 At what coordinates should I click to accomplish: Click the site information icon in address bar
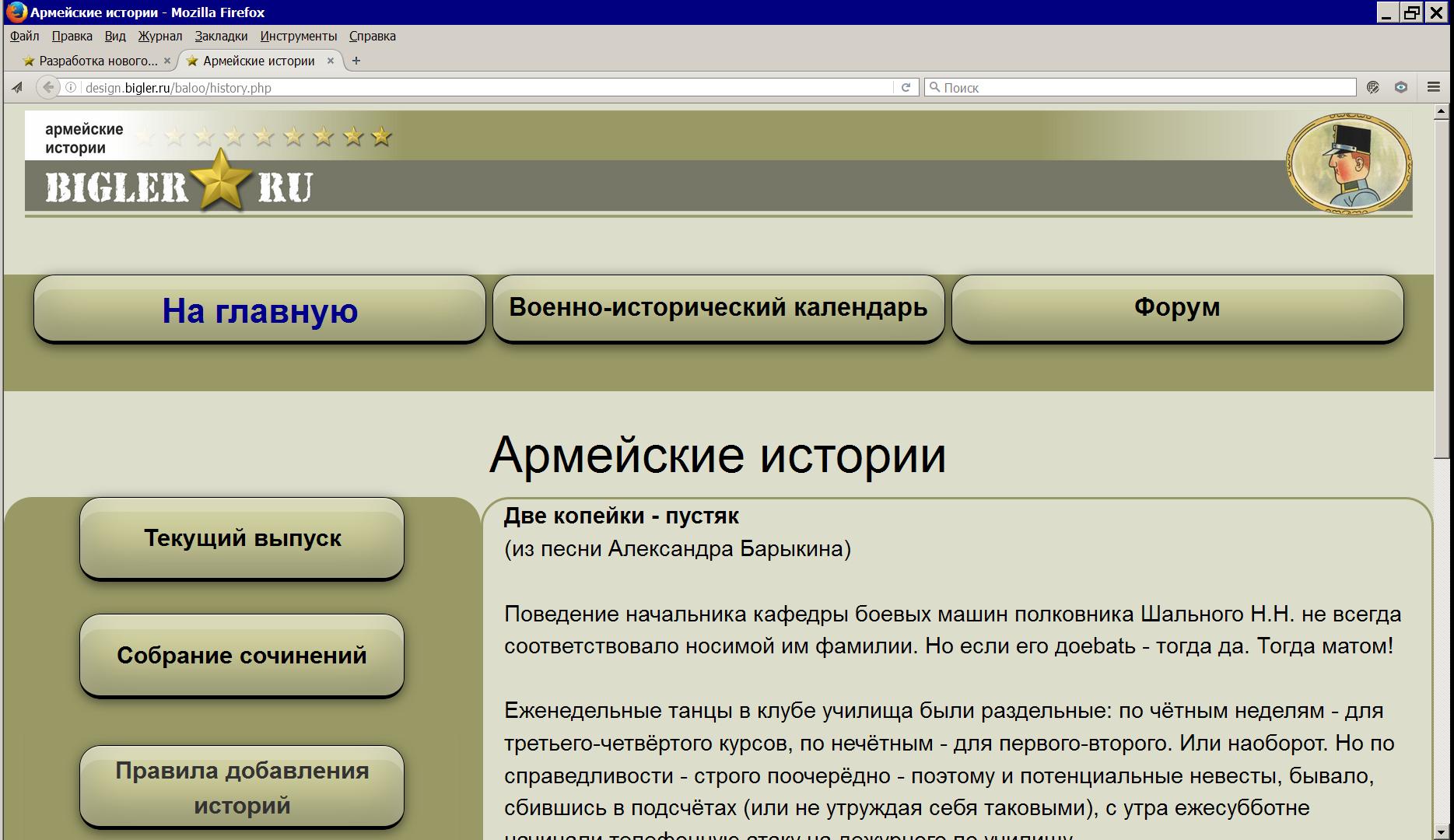pos(71,87)
